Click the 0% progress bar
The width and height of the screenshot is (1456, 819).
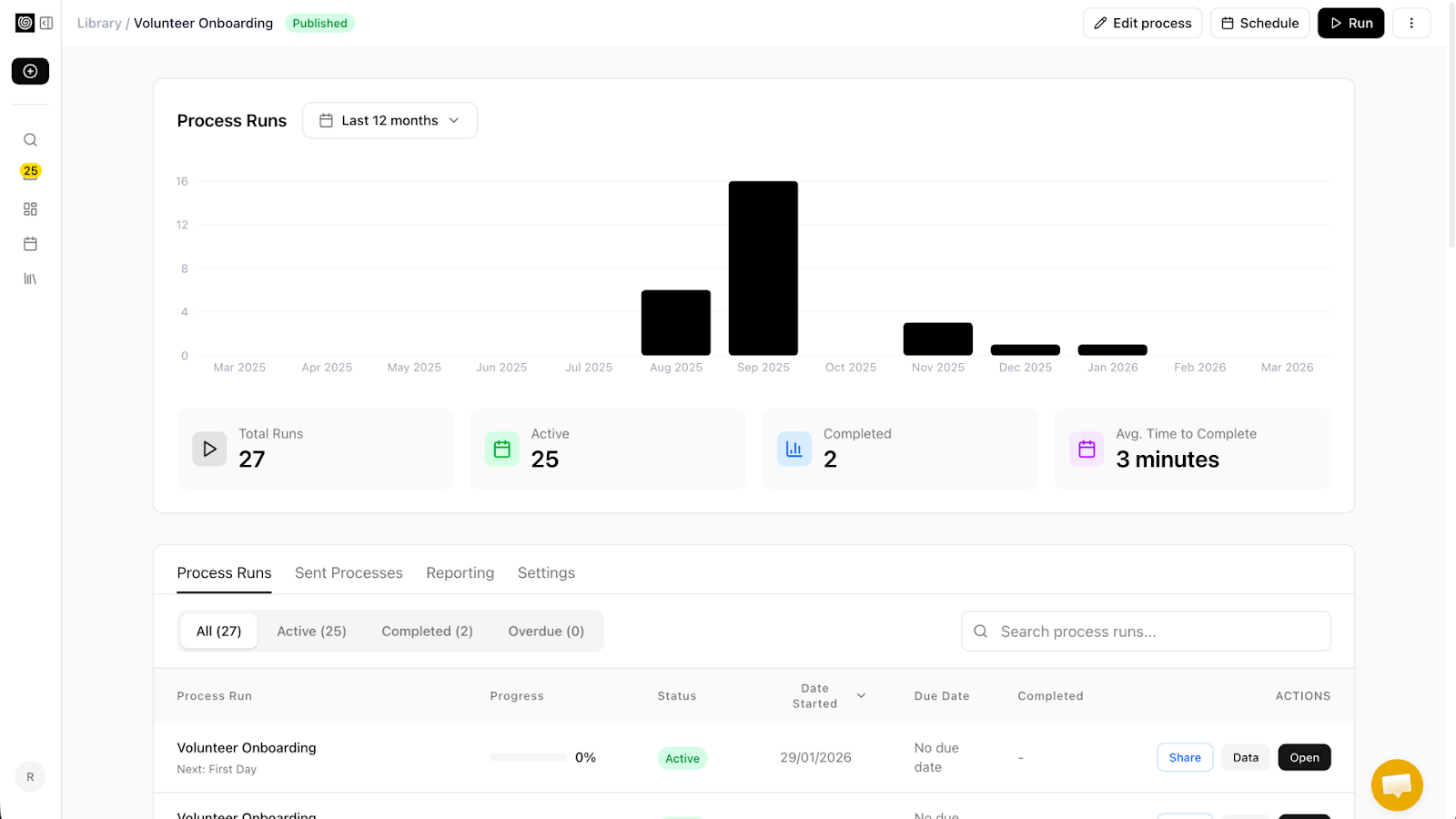pos(528,756)
